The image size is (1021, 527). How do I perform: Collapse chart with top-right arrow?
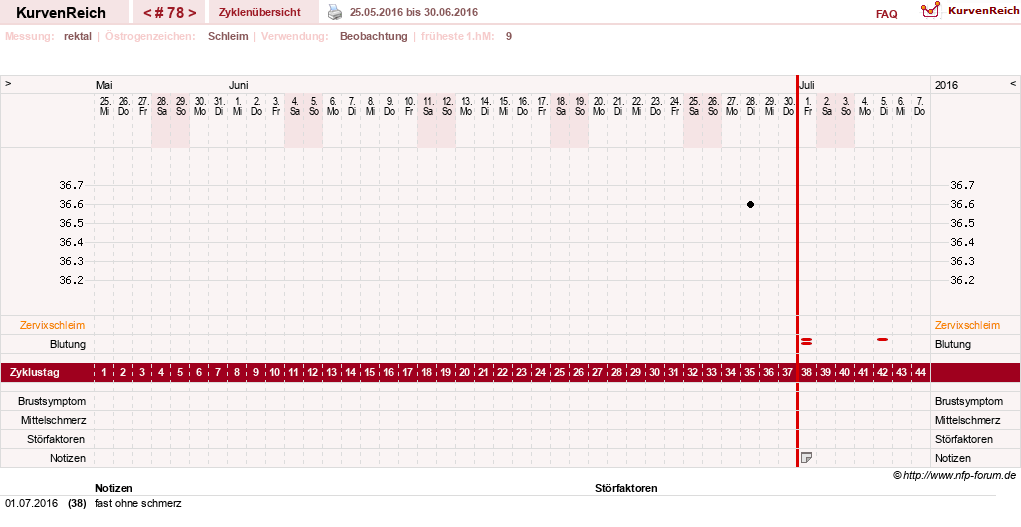coord(1013,84)
